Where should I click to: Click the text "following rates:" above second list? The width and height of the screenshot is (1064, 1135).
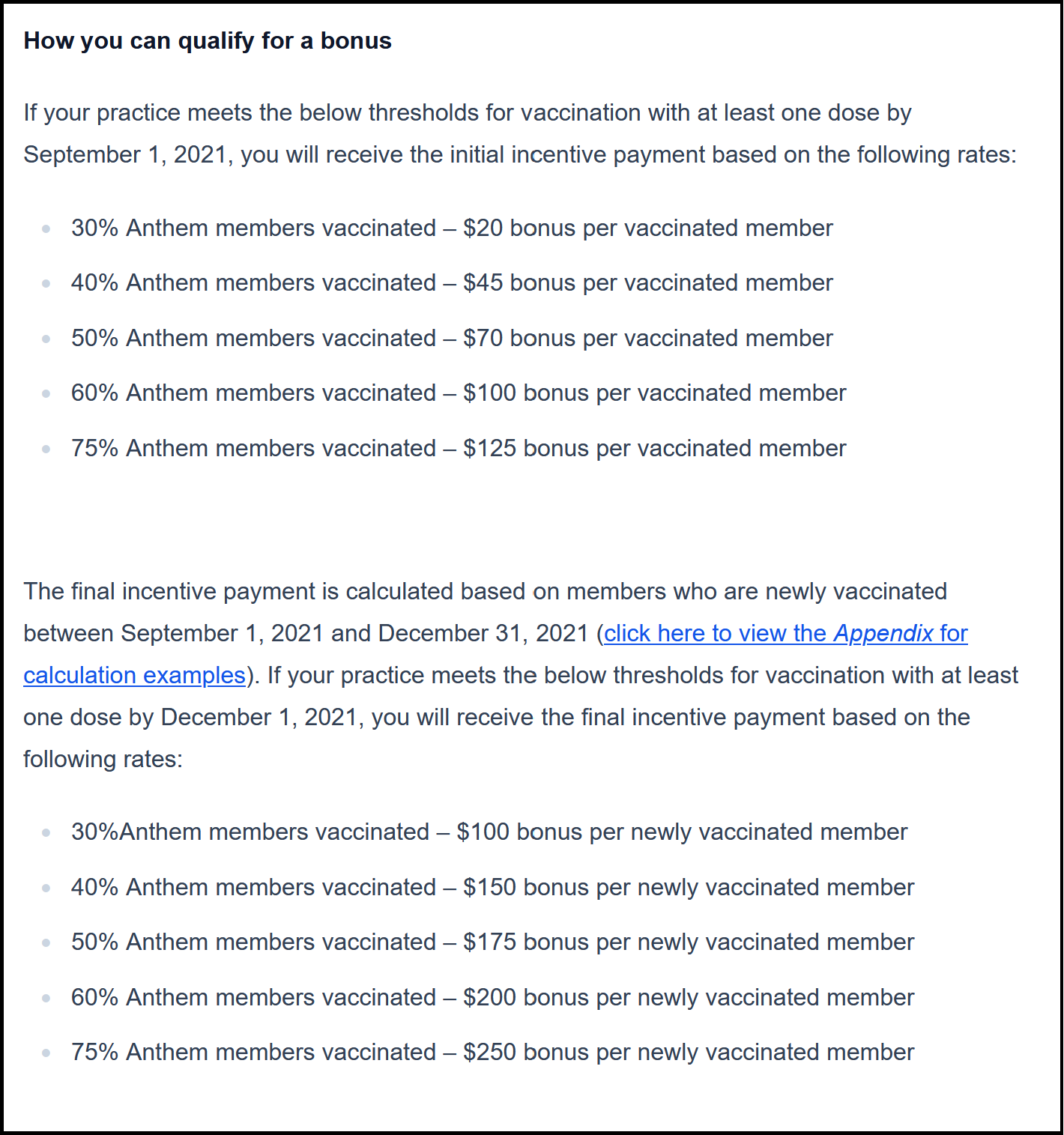(x=103, y=760)
